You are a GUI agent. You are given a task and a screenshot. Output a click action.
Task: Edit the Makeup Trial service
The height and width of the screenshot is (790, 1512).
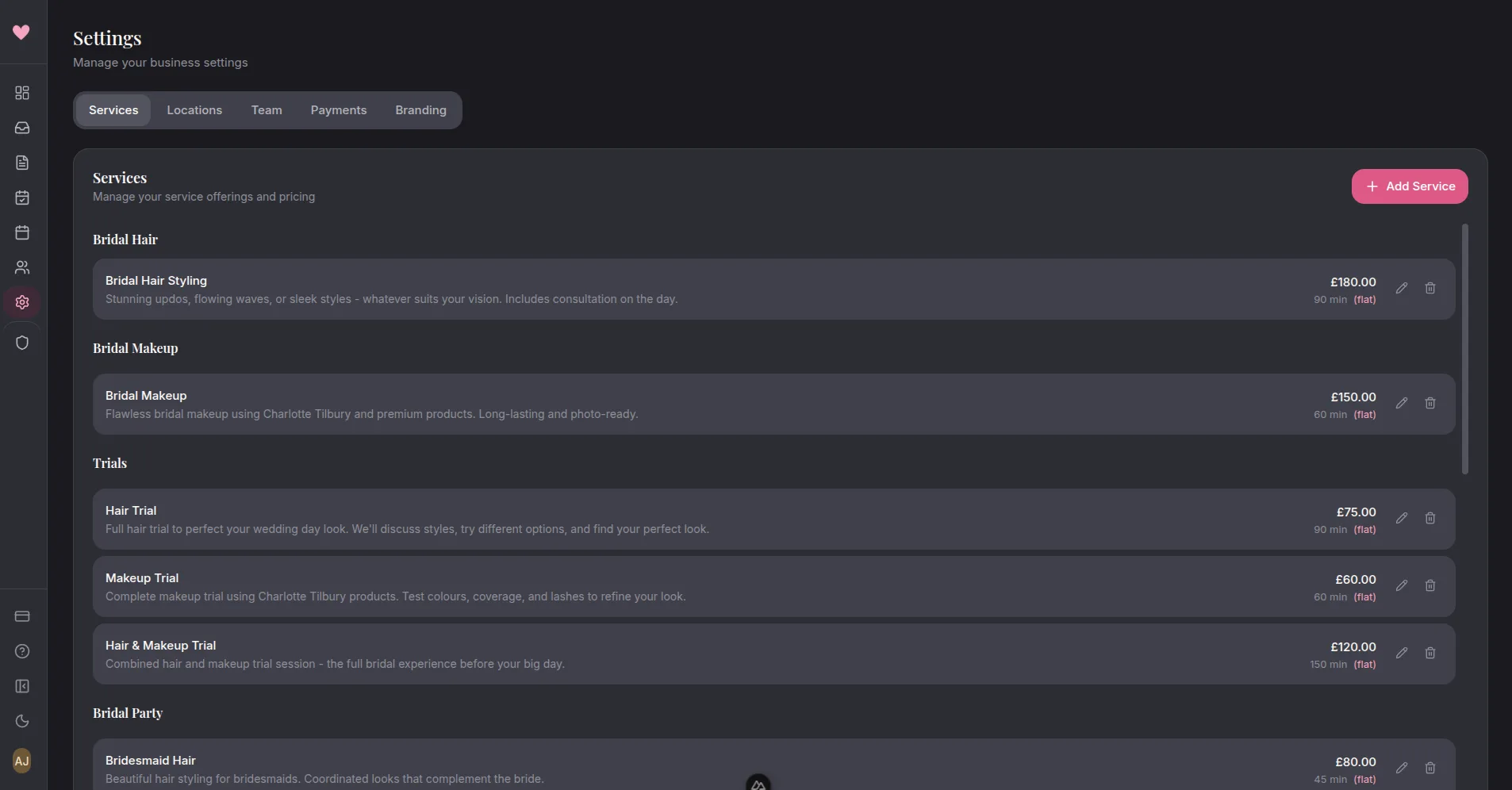pos(1402,585)
